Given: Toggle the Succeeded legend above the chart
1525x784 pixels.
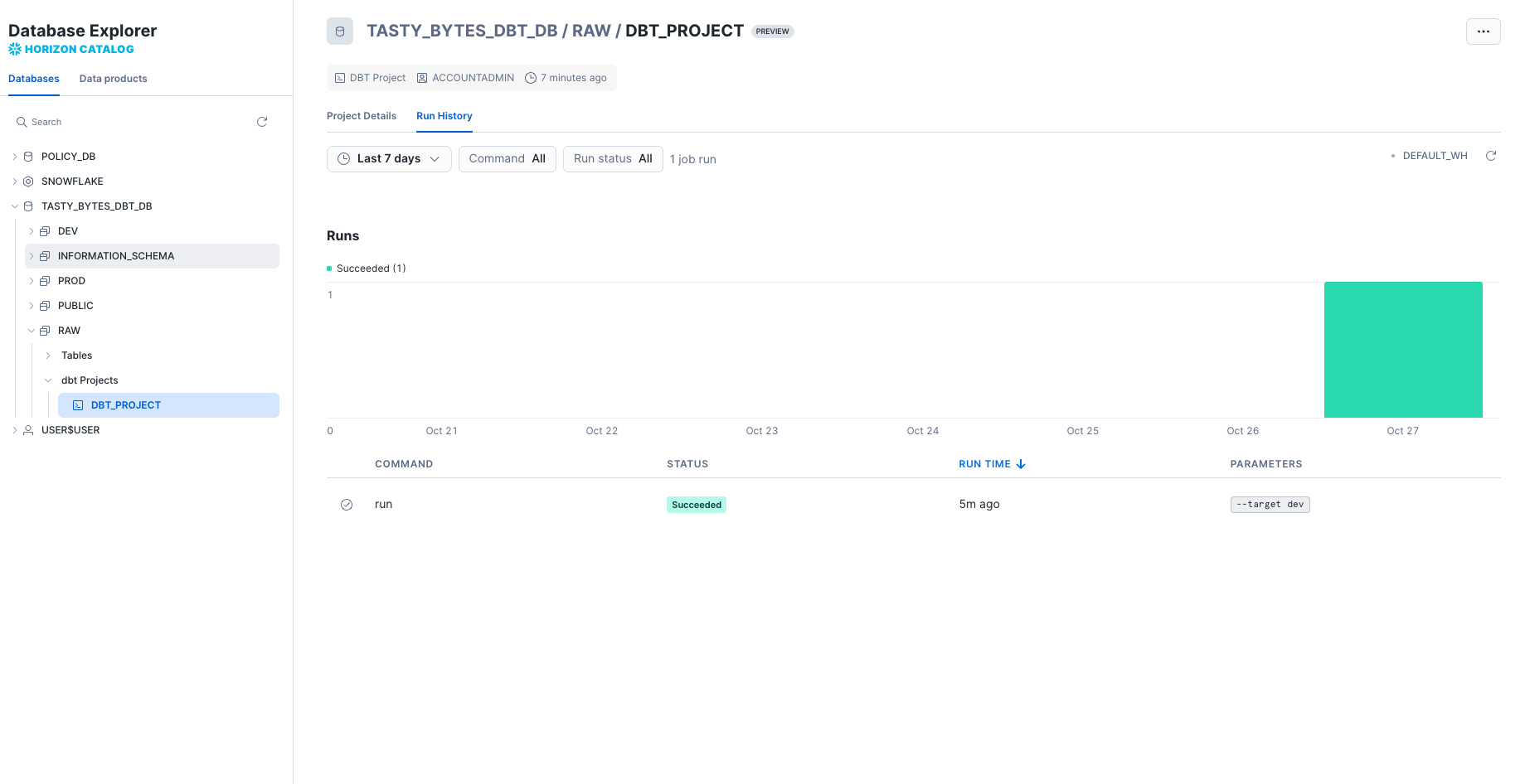Looking at the screenshot, I should pos(366,268).
